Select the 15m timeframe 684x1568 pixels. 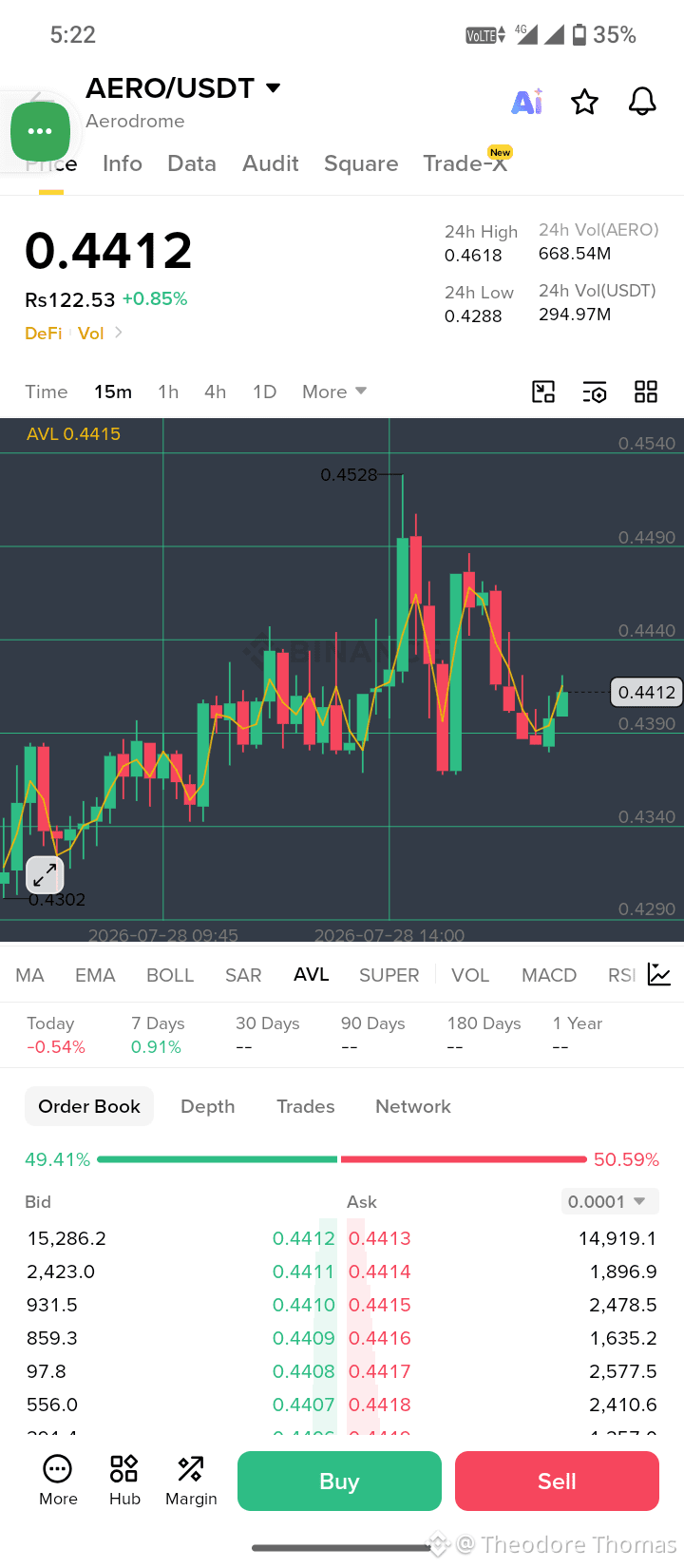(x=113, y=392)
